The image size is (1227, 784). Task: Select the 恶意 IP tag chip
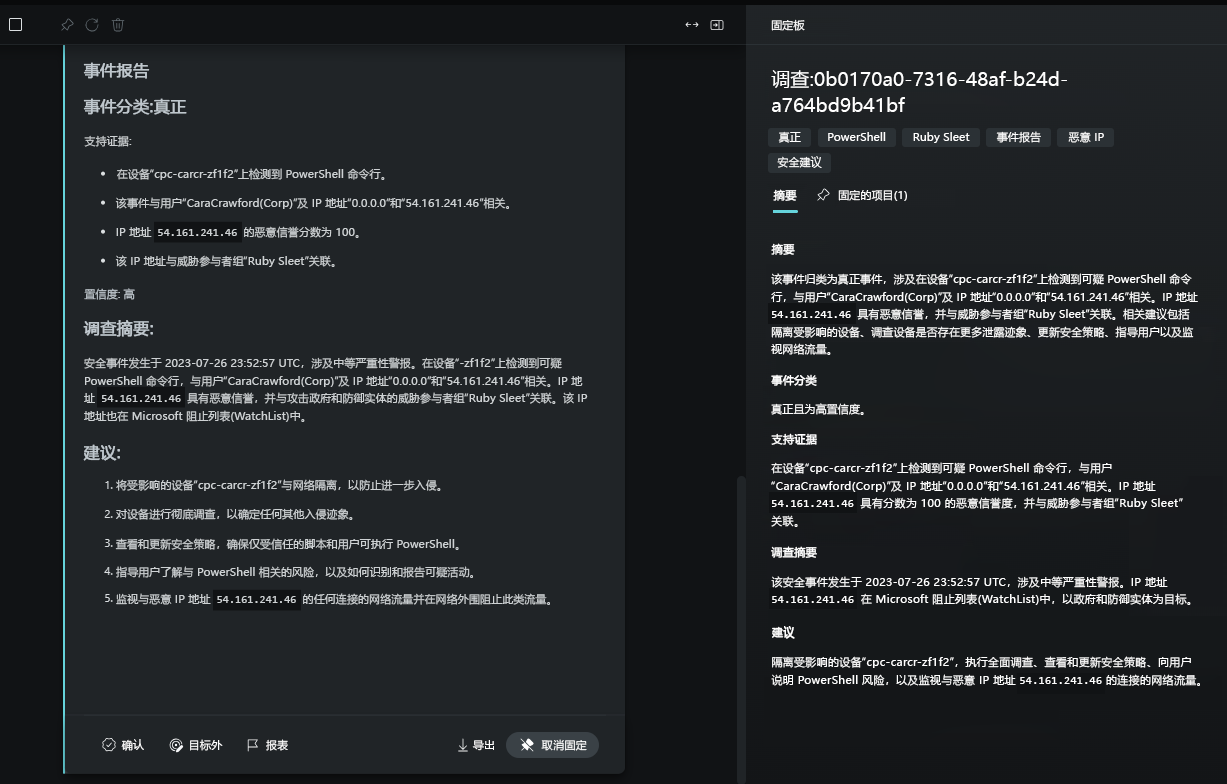pyautogui.click(x=1086, y=137)
